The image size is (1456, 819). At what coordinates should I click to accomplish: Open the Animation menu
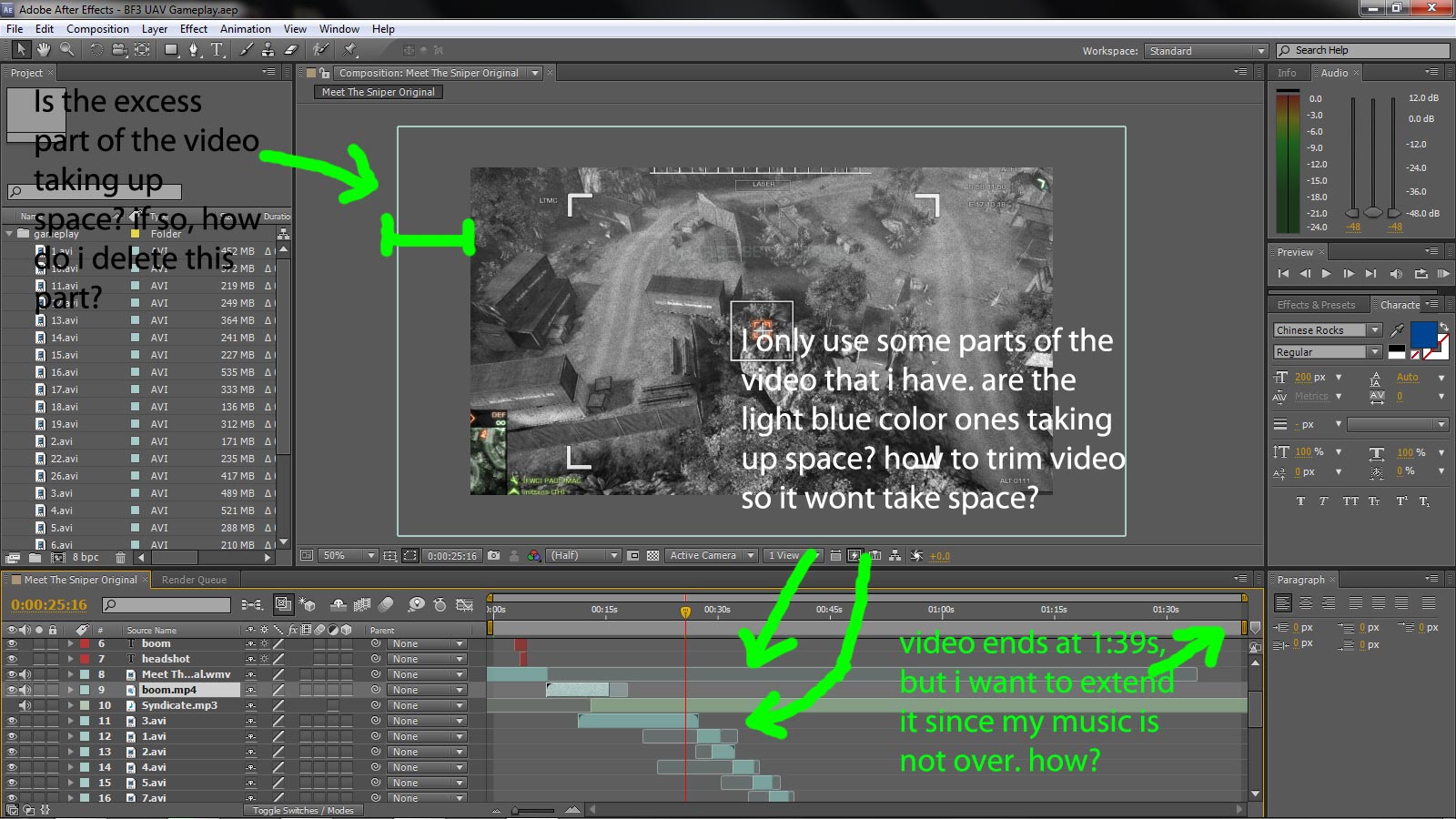[246, 29]
